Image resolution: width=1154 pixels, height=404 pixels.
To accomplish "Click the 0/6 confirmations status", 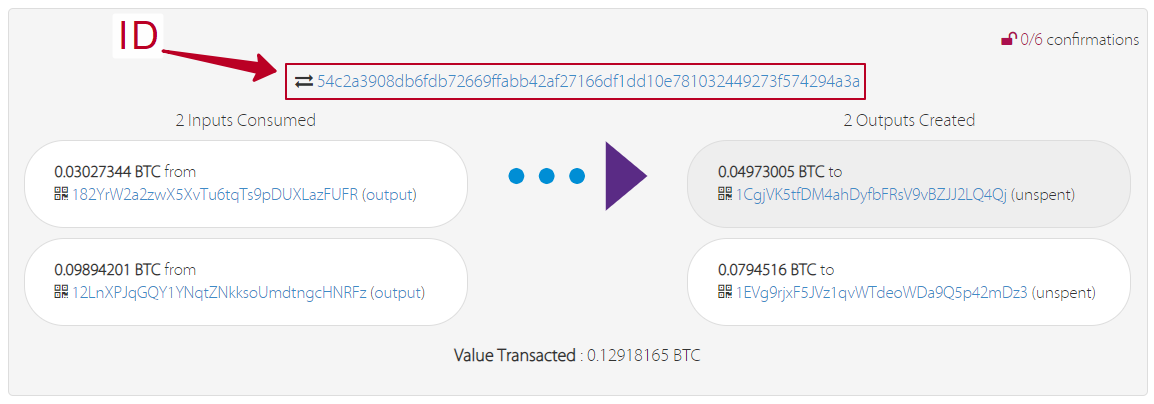I will click(x=1080, y=40).
